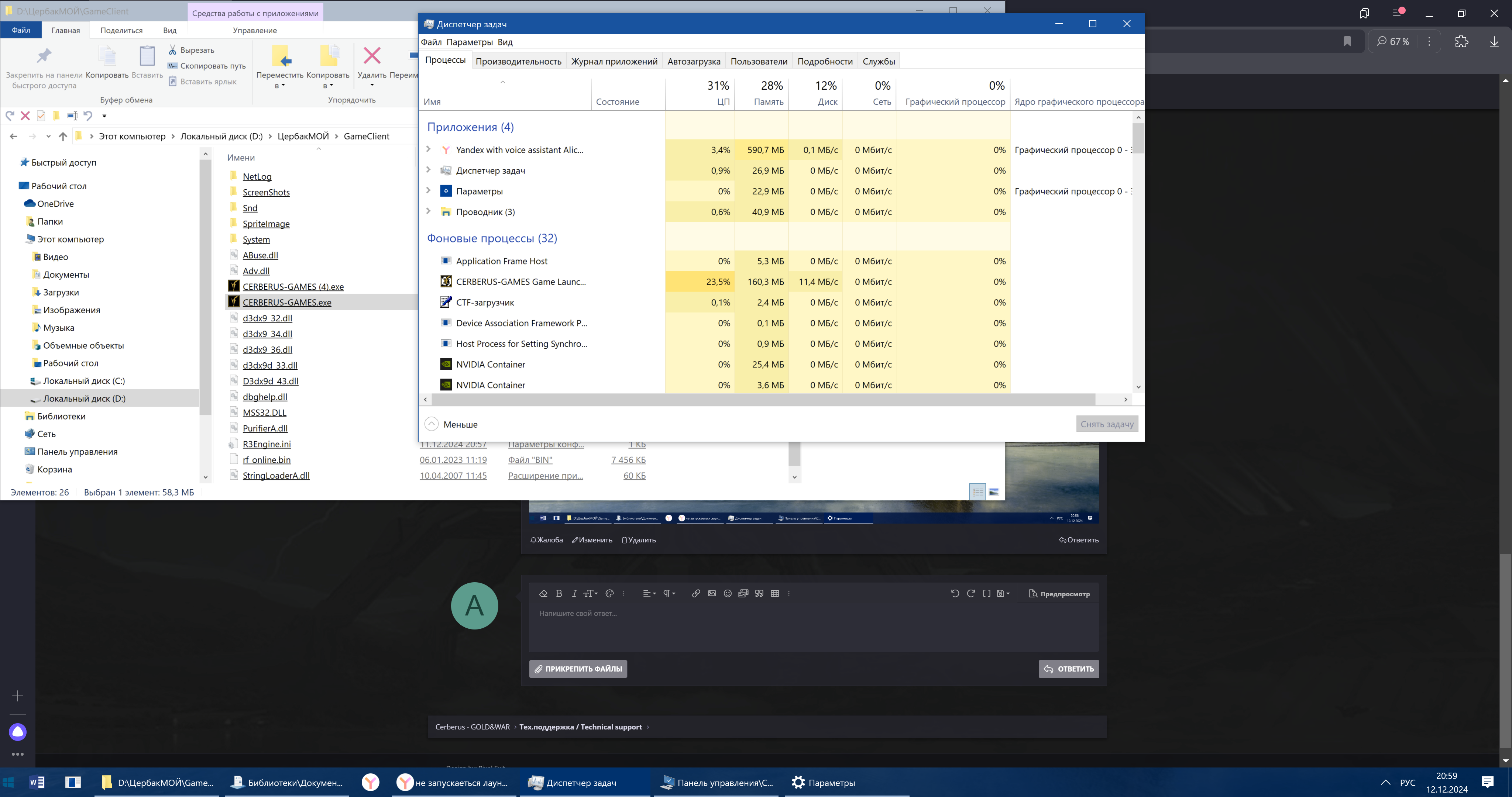Open the font size dropdown in reply editor
The image size is (1512, 797).
(x=591, y=593)
